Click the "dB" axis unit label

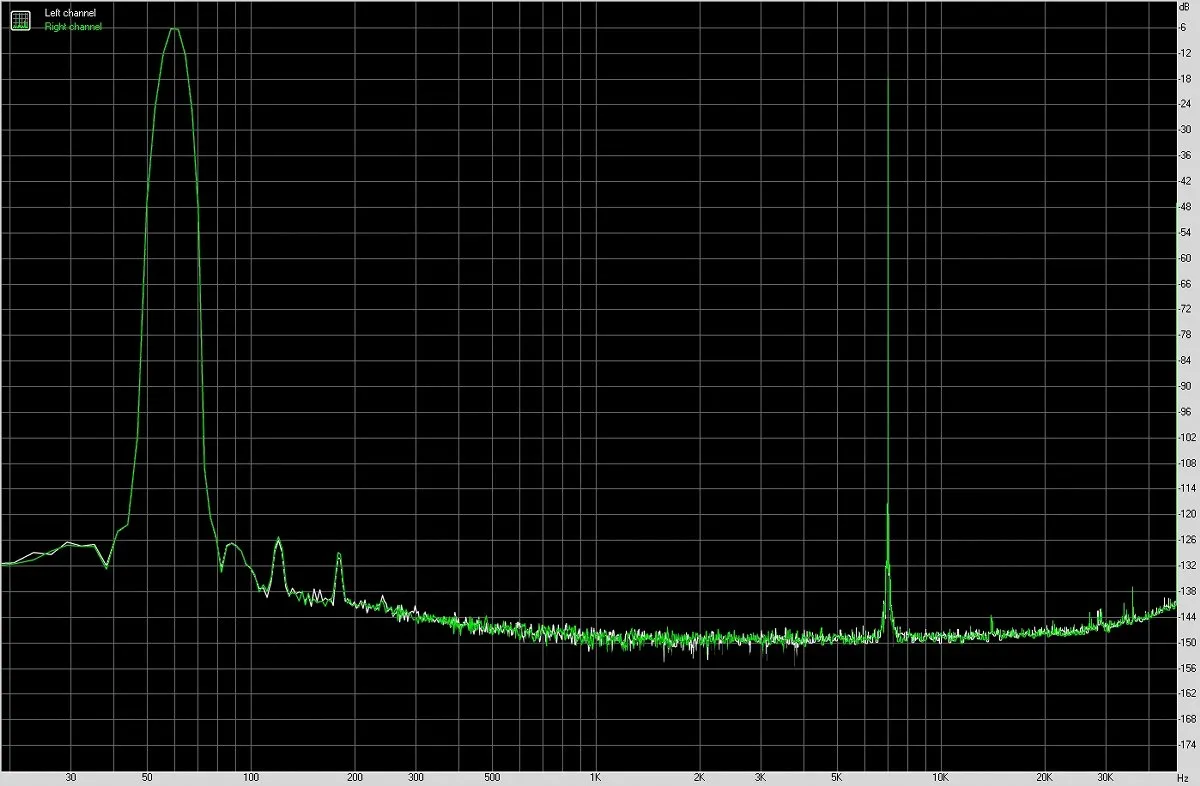pos(1185,7)
